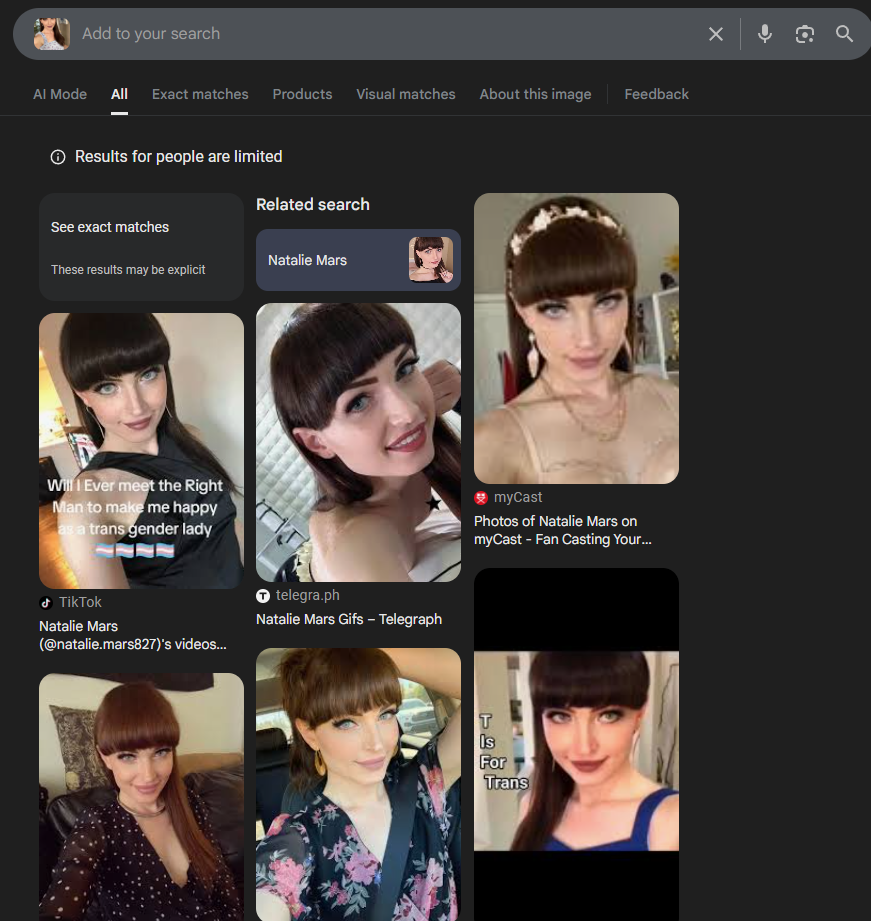Switch to the AI Mode tab
This screenshot has width=871, height=921.
(60, 94)
